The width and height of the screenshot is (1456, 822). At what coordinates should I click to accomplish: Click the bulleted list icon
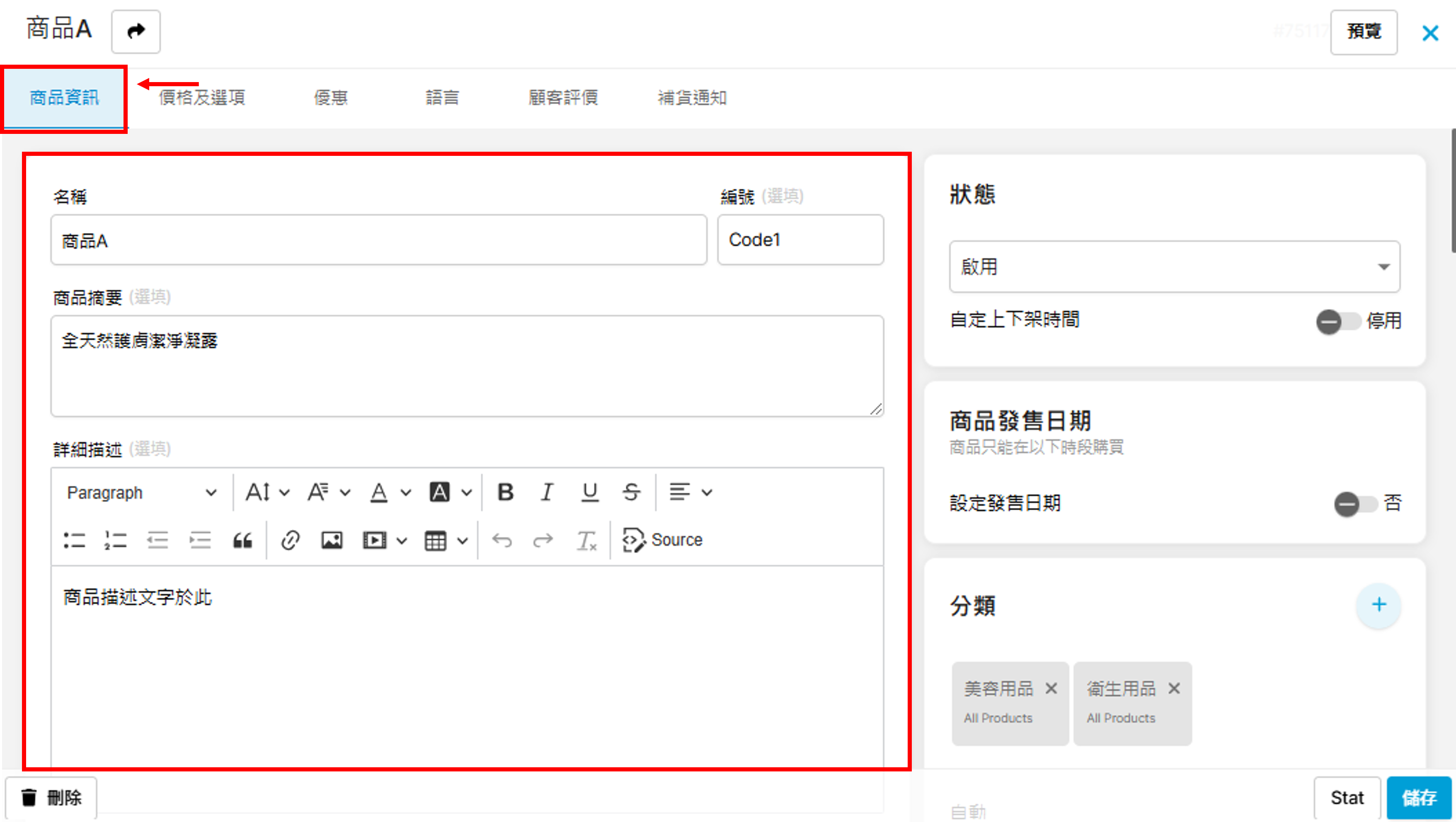tap(74, 541)
